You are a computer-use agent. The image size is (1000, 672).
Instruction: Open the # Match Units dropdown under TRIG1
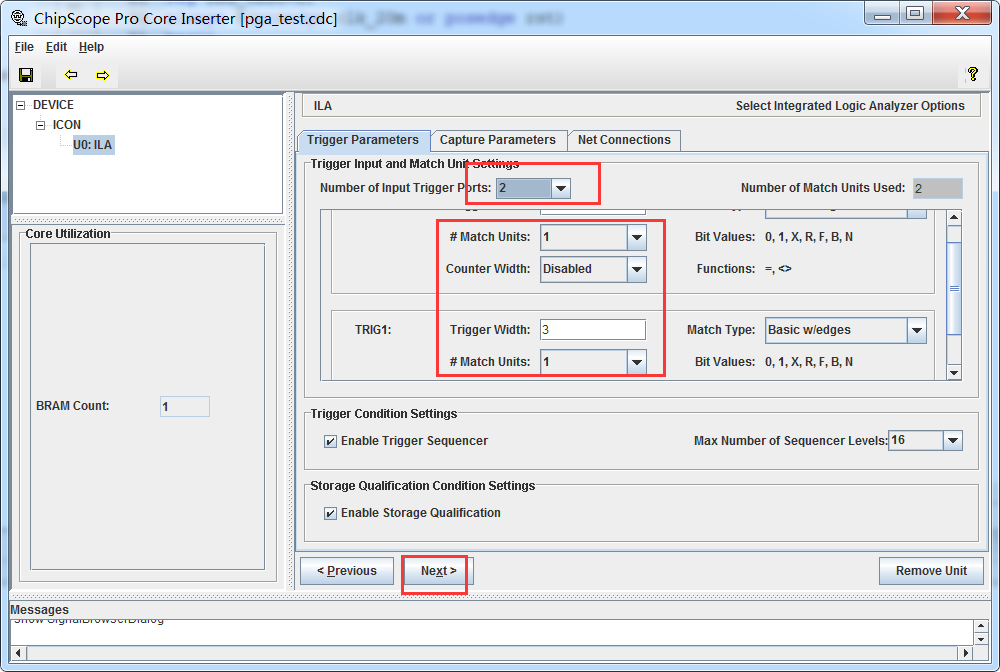click(636, 362)
